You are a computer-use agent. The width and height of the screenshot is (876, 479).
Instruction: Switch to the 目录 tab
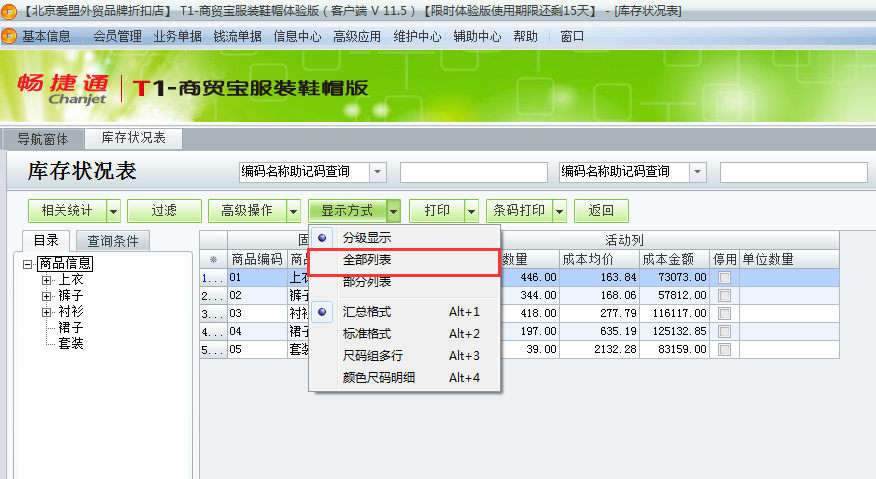(x=46, y=241)
